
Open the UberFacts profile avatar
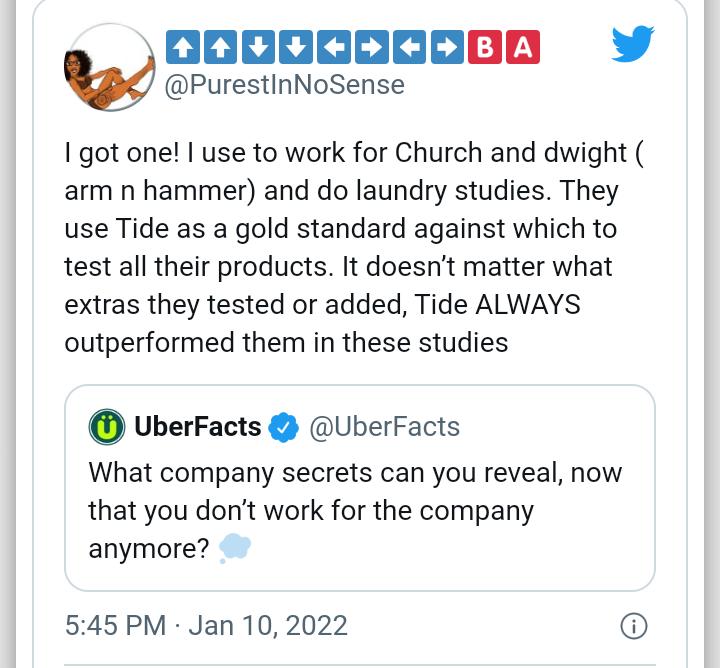tap(107, 427)
